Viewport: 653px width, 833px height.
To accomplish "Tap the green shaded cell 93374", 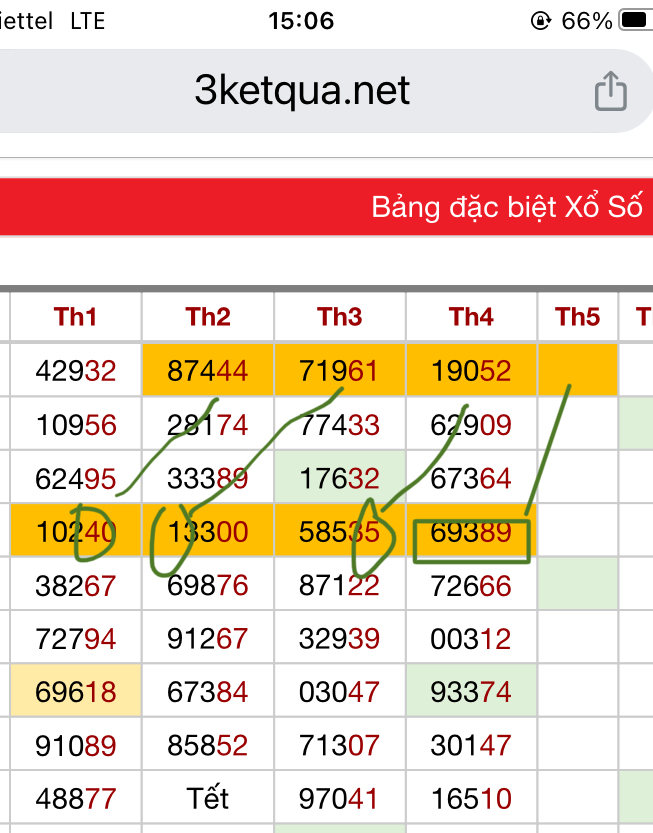I will [471, 691].
